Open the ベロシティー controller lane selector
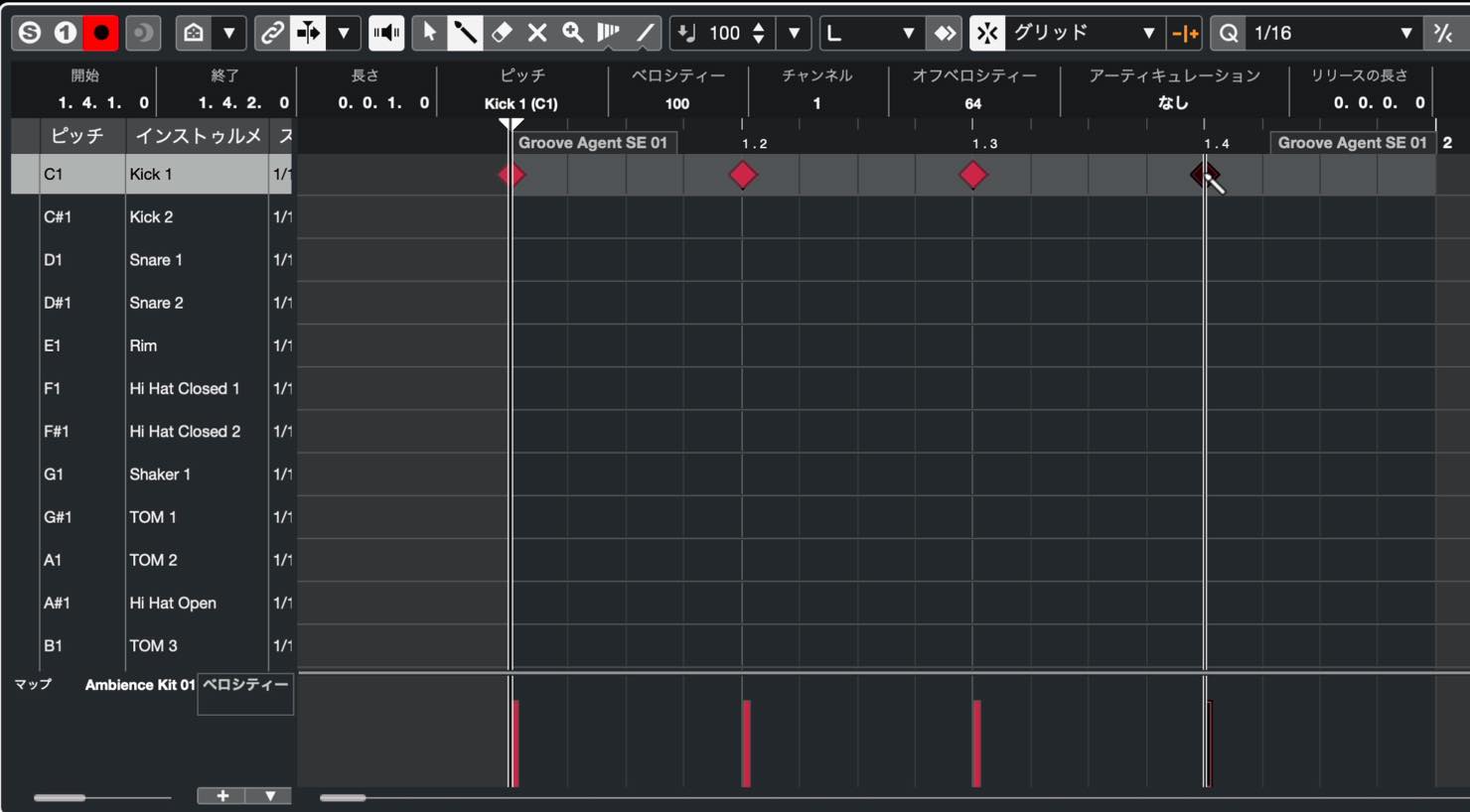Viewport: 1470px width, 812px height. click(x=245, y=693)
